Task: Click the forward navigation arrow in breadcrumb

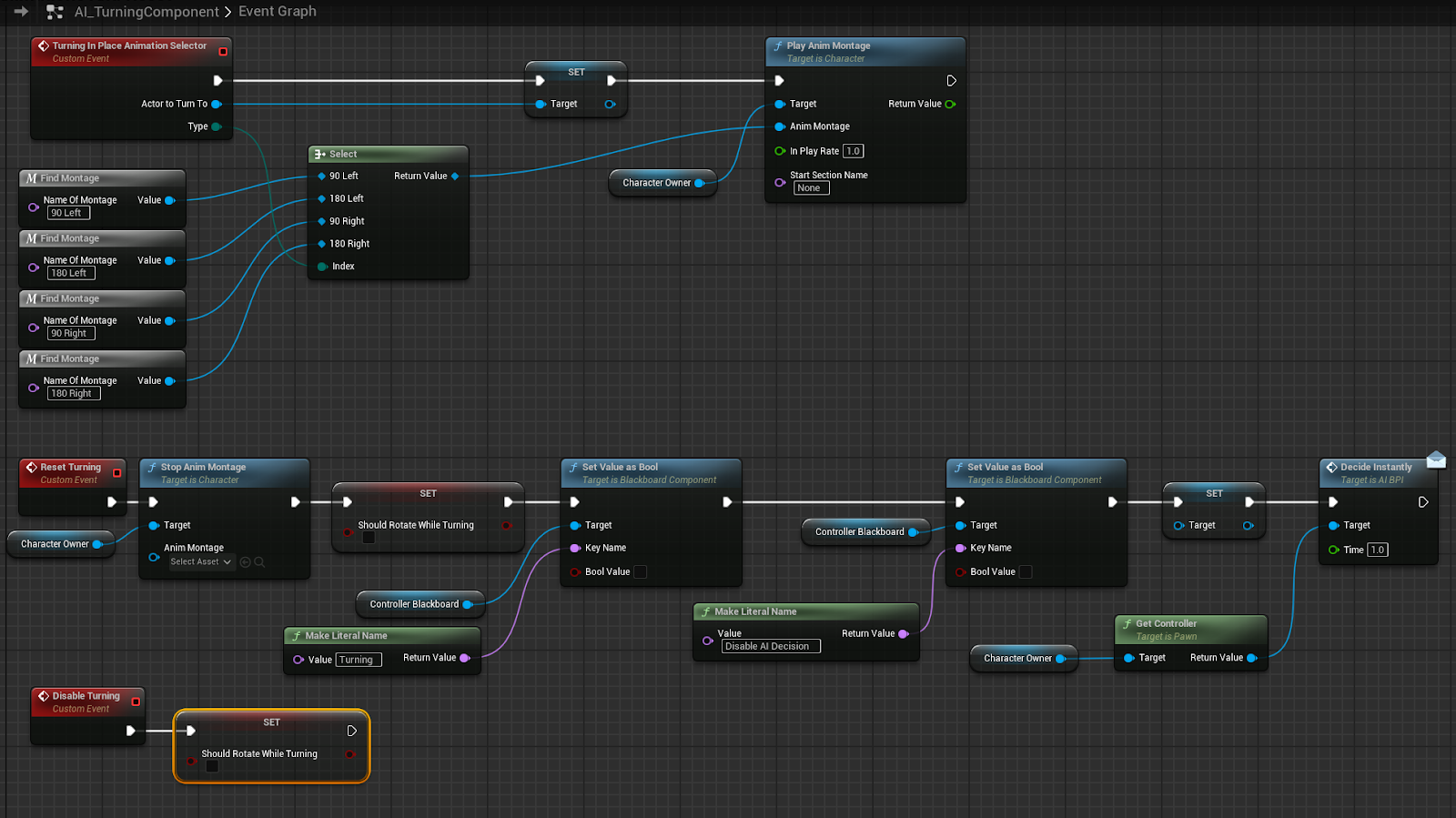Action: [20, 12]
